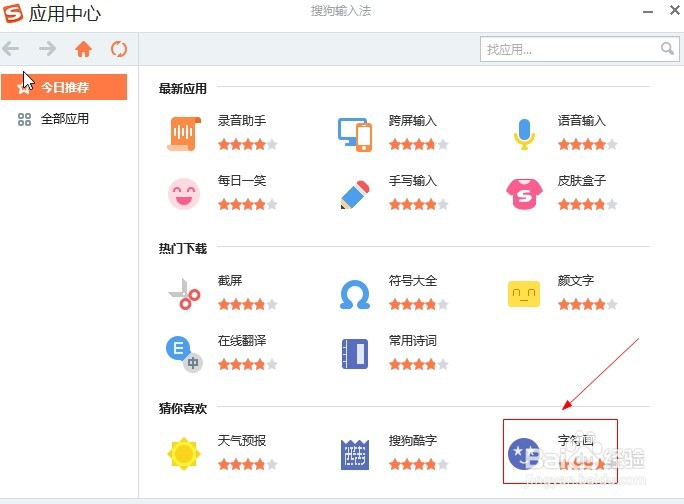Click the 符号大全 label text
This screenshot has width=684, height=504.
point(413,280)
